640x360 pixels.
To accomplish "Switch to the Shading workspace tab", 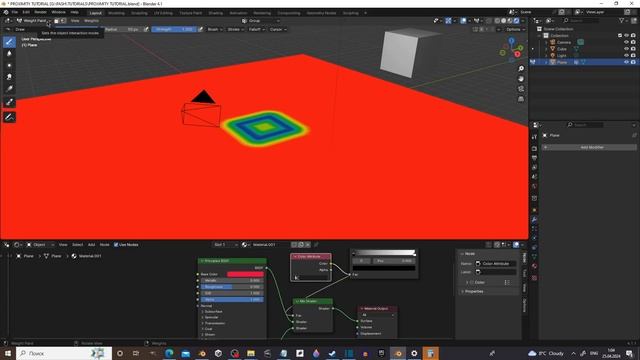I will [216, 13].
